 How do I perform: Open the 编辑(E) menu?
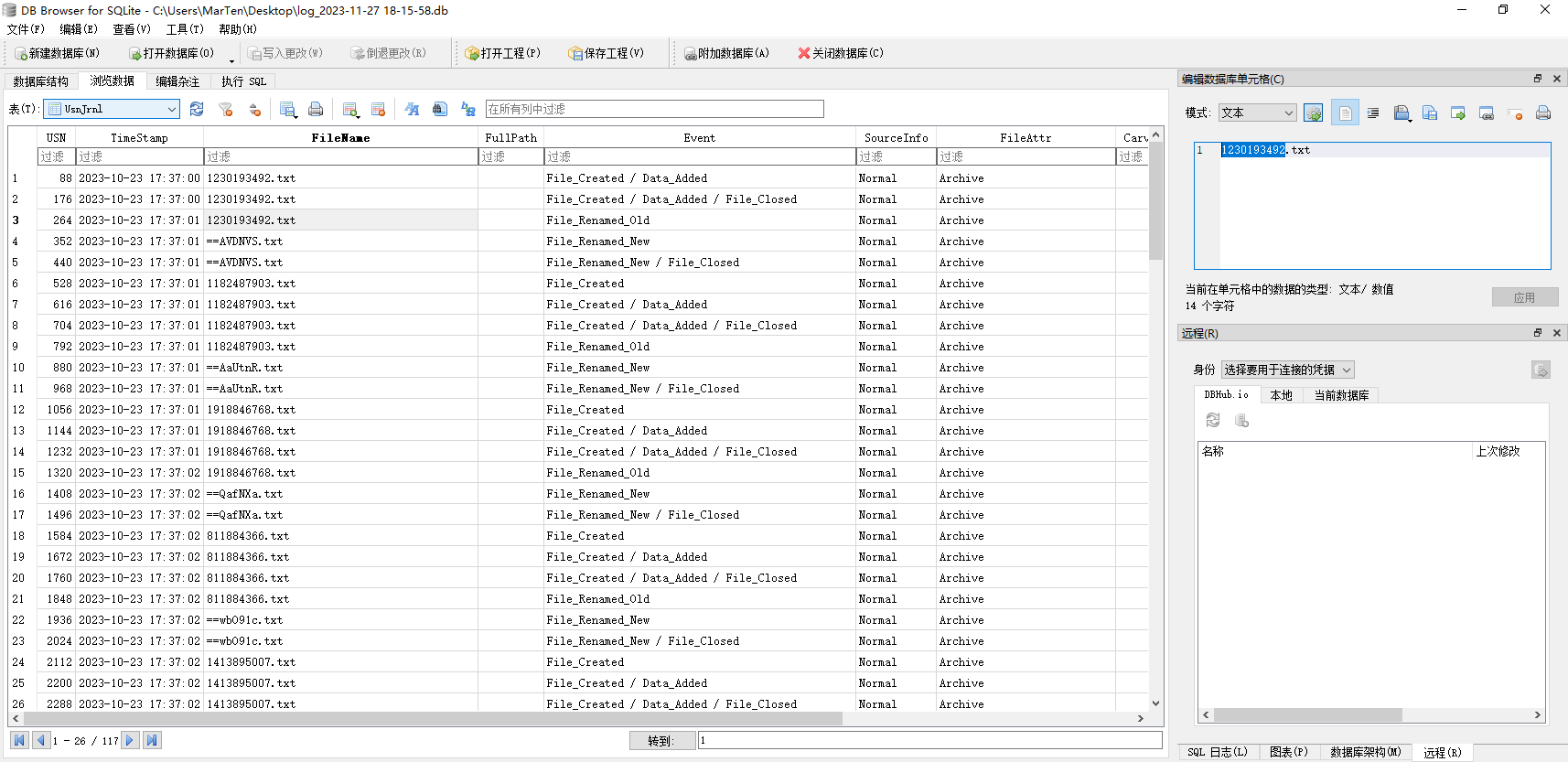click(x=79, y=29)
